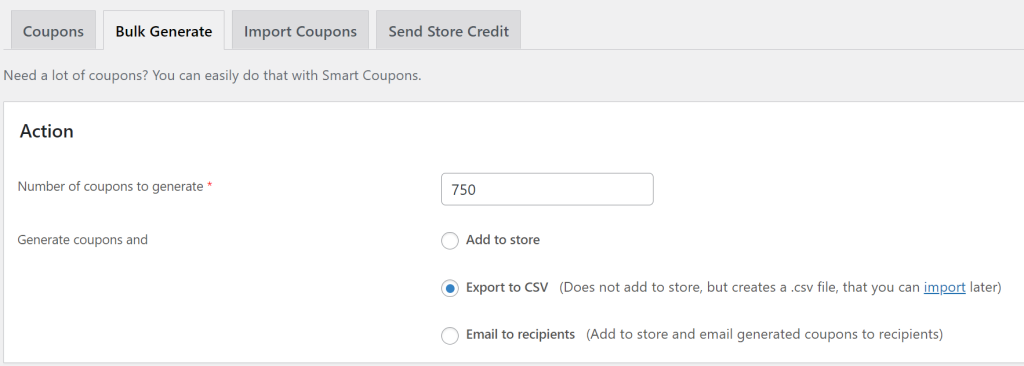Open the Import Coupons tab

[300, 31]
